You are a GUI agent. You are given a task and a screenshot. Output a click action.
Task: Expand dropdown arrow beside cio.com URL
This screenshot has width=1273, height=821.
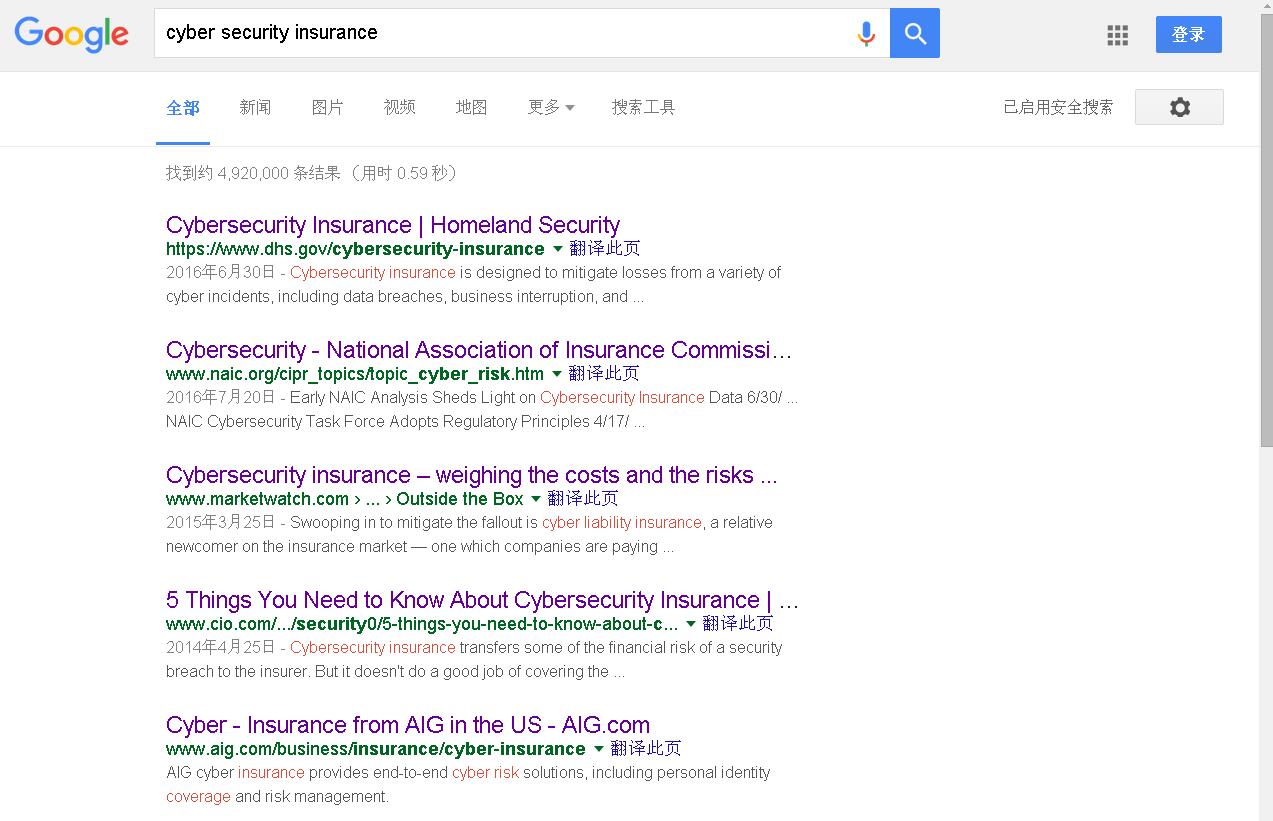[690, 623]
